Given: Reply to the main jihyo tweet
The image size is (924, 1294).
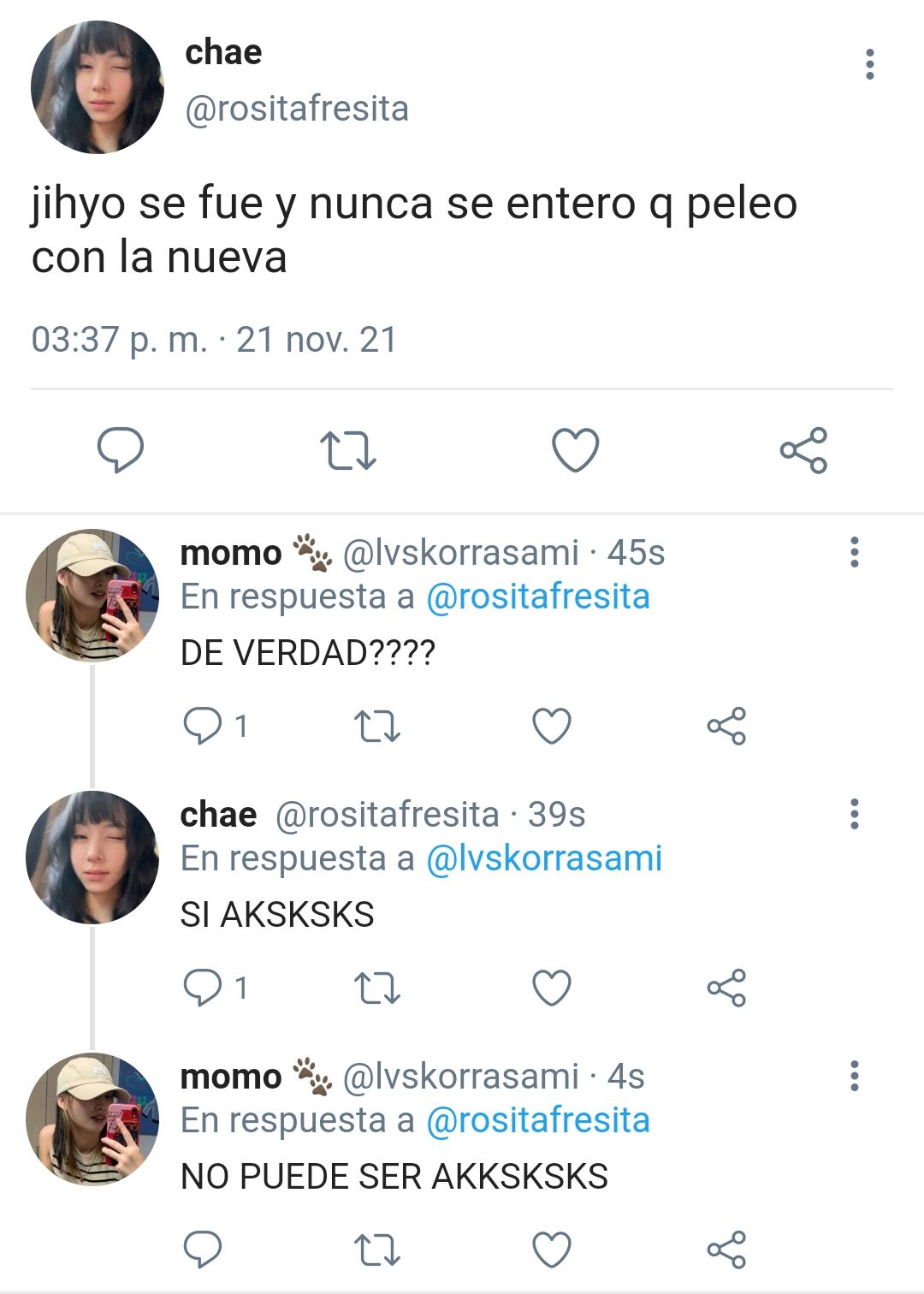Looking at the screenshot, I should point(120,451).
